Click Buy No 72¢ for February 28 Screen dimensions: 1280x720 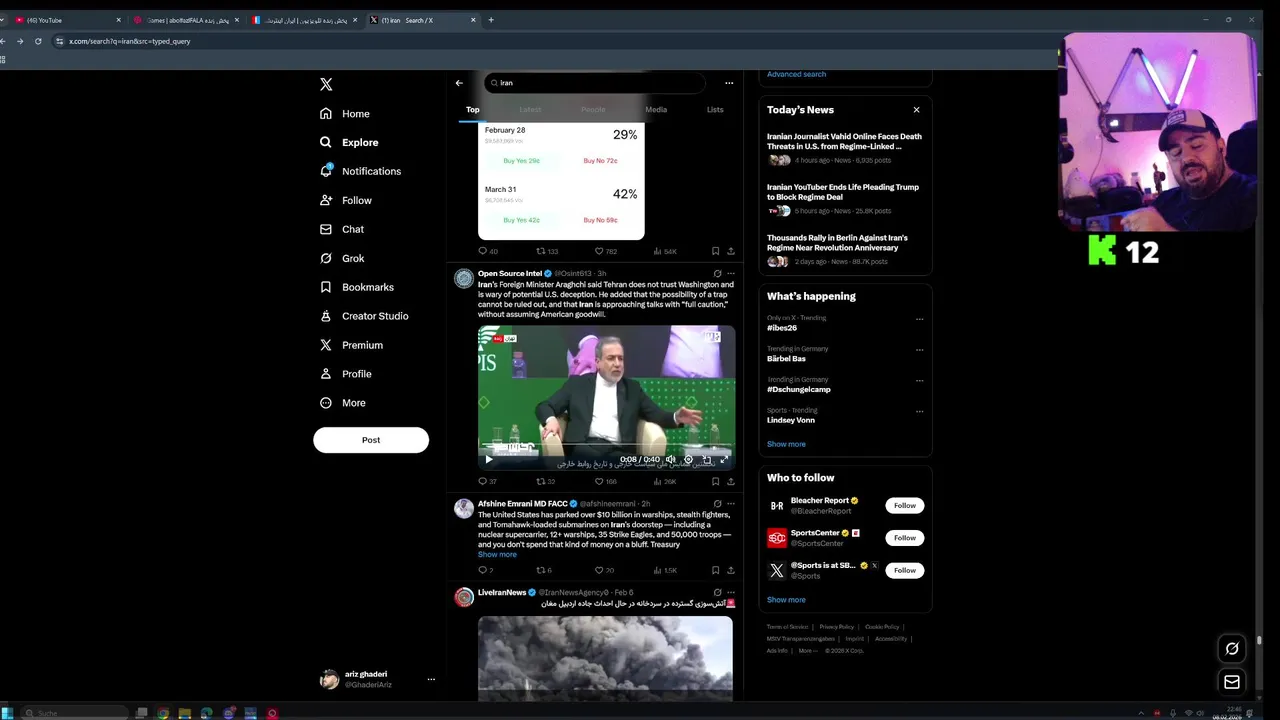point(600,161)
